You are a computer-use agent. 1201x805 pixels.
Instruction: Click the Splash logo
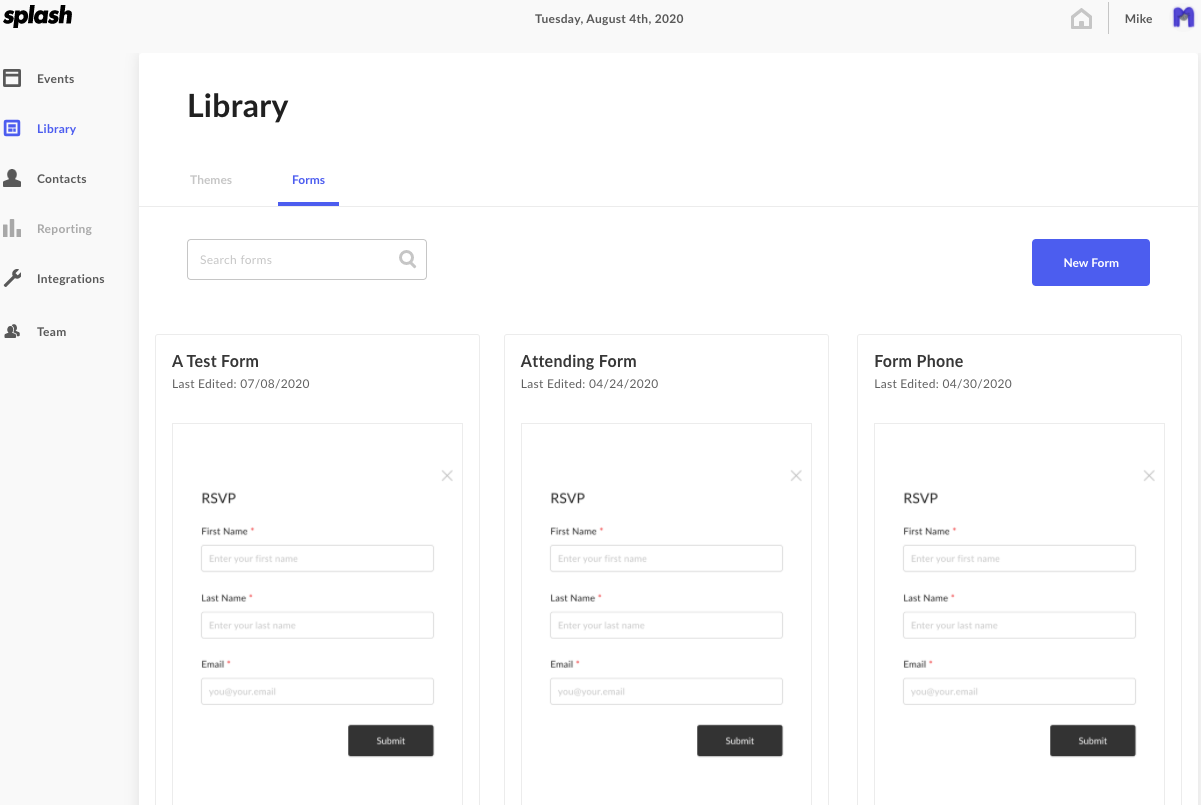click(x=38, y=16)
